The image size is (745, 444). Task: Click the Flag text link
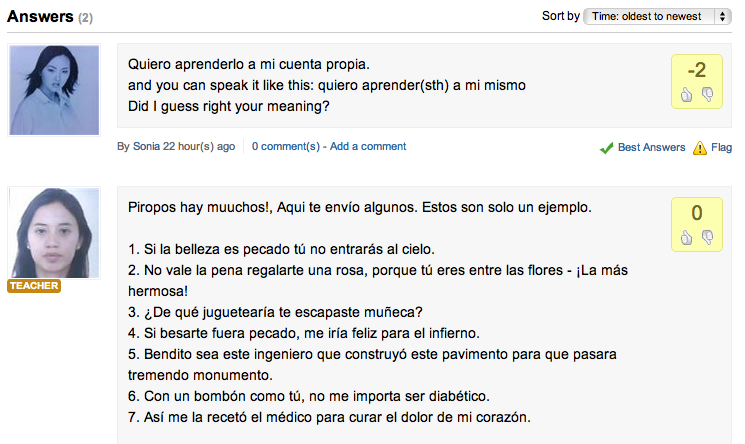tap(722, 147)
